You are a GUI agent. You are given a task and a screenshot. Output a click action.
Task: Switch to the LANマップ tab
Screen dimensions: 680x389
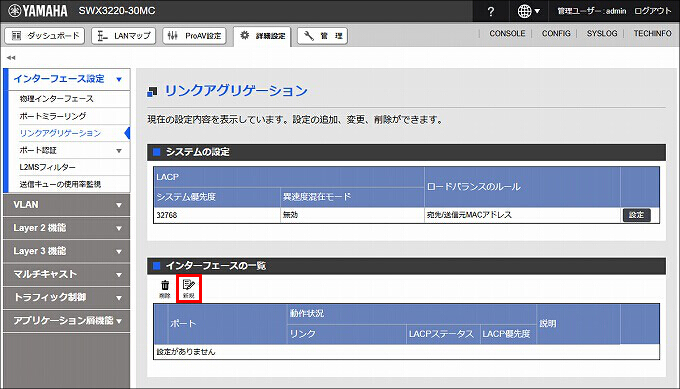tap(124, 36)
